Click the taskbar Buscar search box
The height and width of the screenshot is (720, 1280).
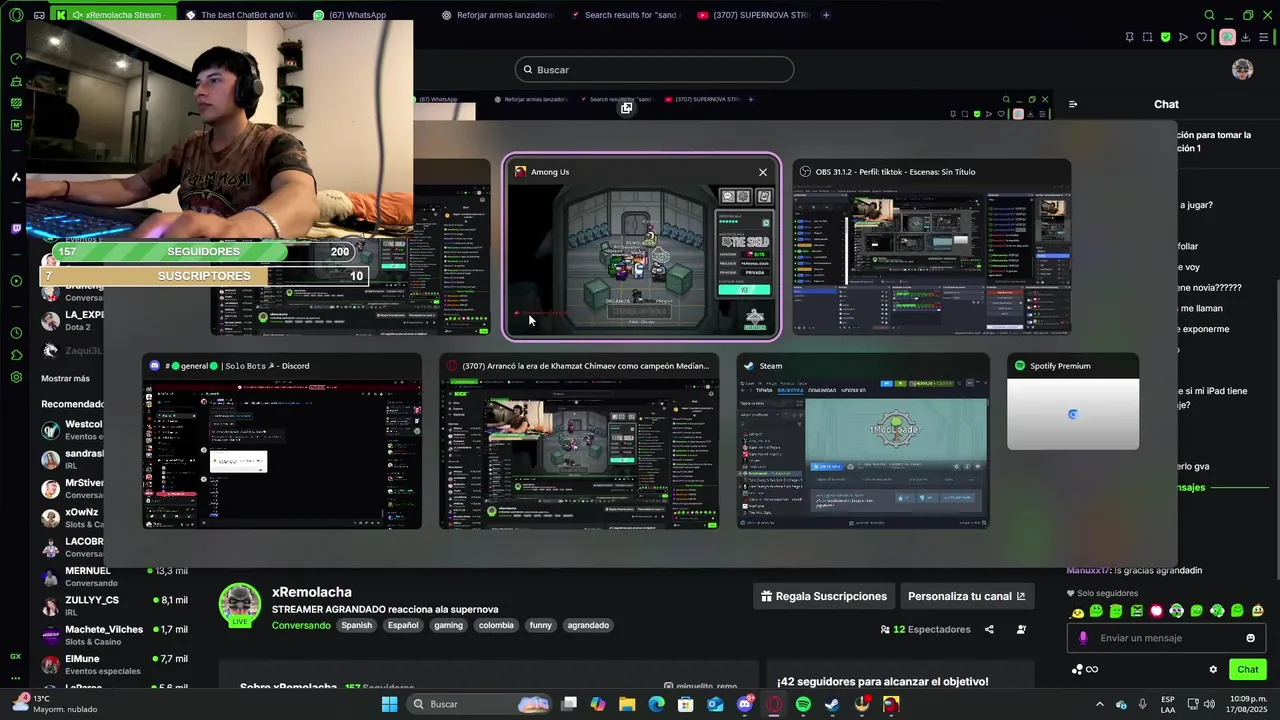point(480,704)
